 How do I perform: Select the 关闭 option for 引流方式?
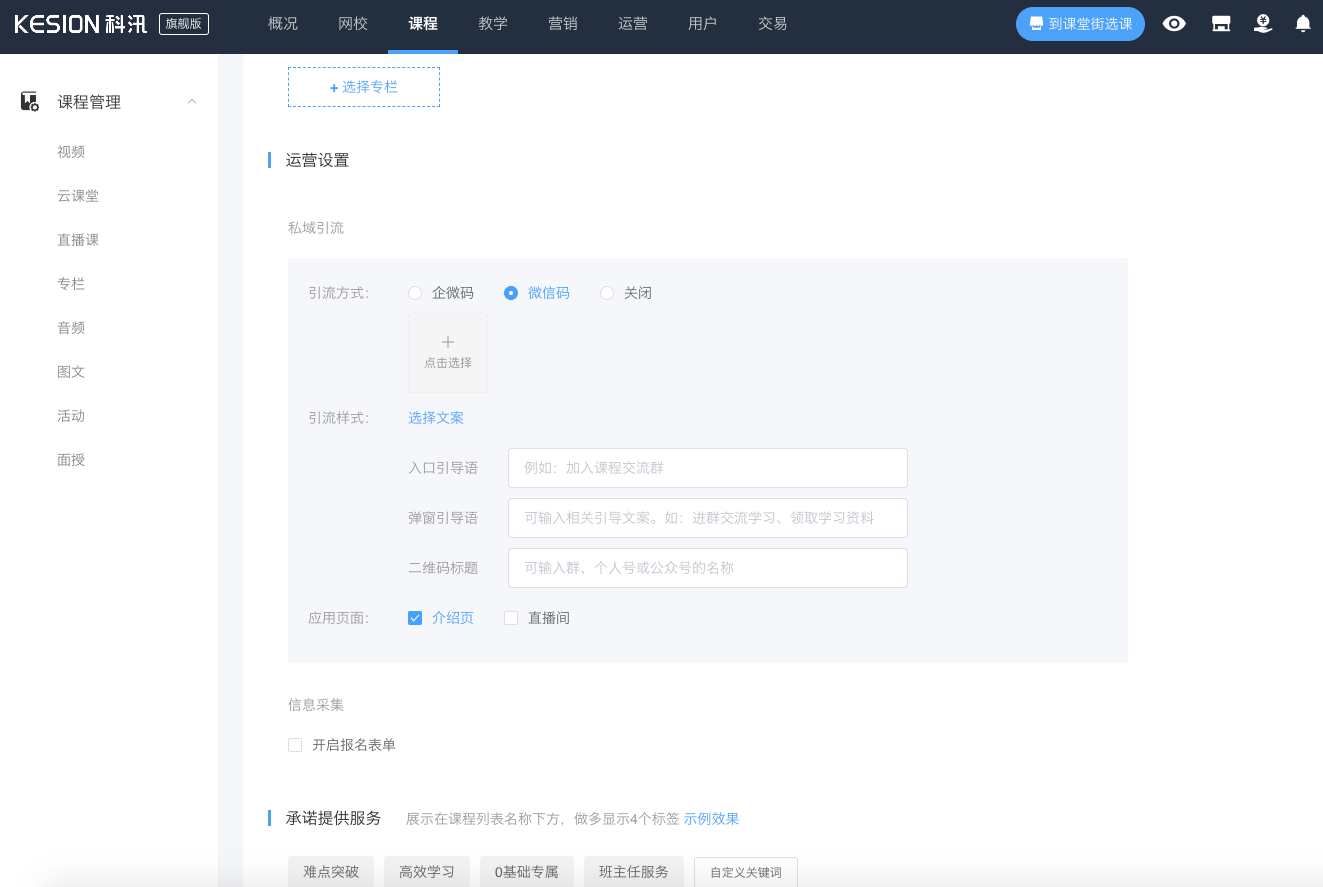click(x=606, y=292)
